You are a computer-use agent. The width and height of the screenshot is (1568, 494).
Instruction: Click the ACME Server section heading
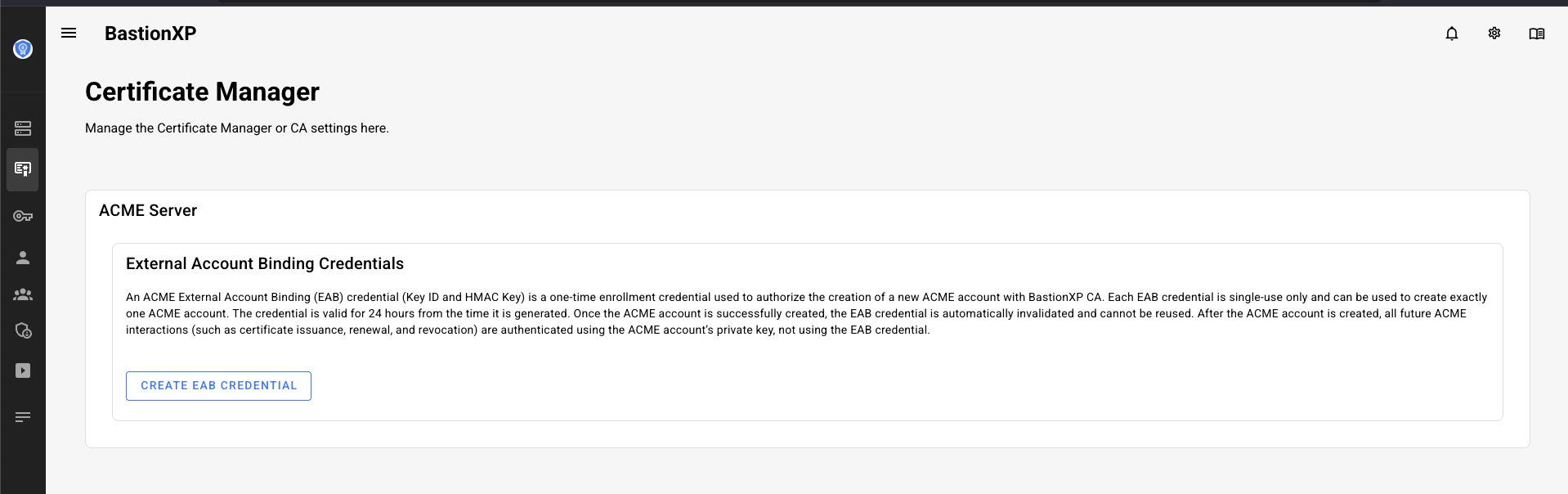pos(148,210)
